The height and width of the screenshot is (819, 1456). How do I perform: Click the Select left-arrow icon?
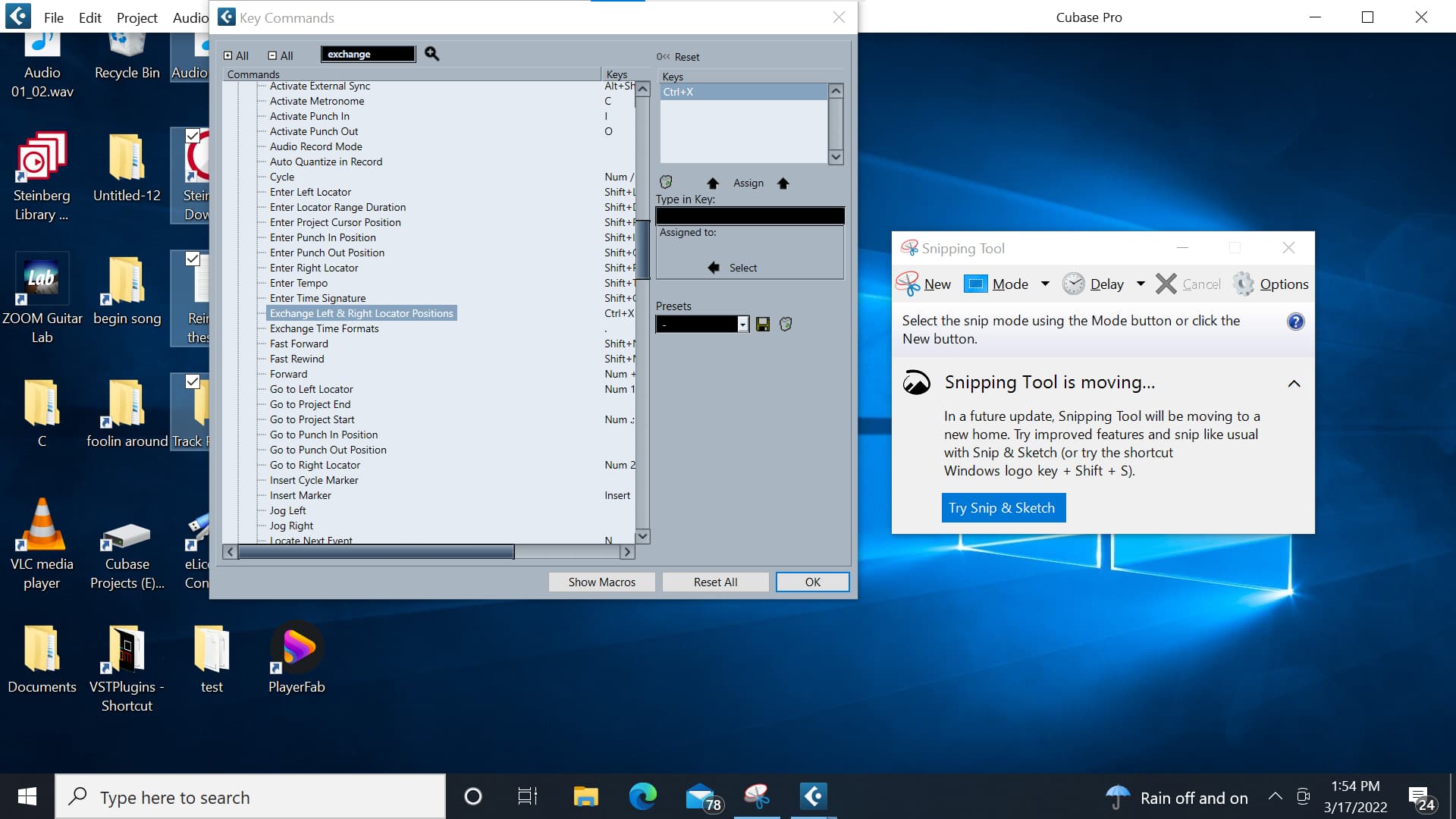click(x=713, y=268)
